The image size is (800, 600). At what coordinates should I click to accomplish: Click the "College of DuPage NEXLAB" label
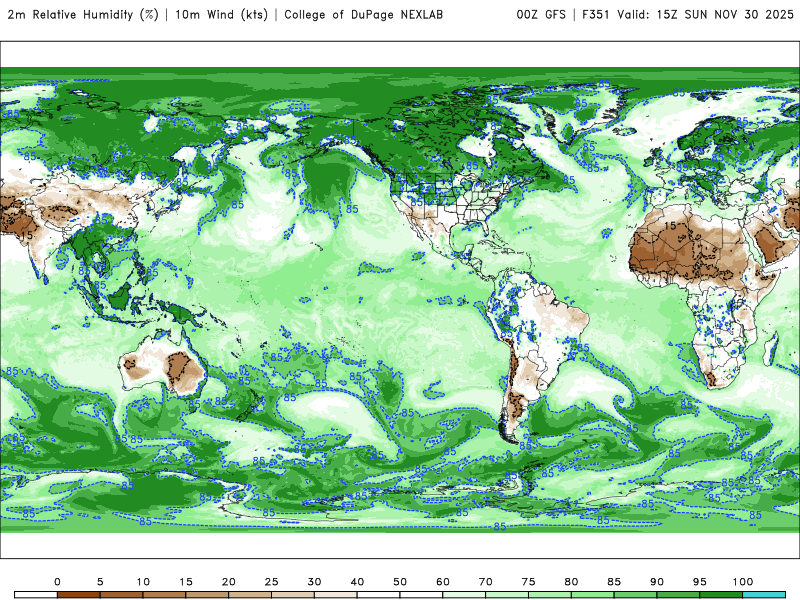pos(363,15)
